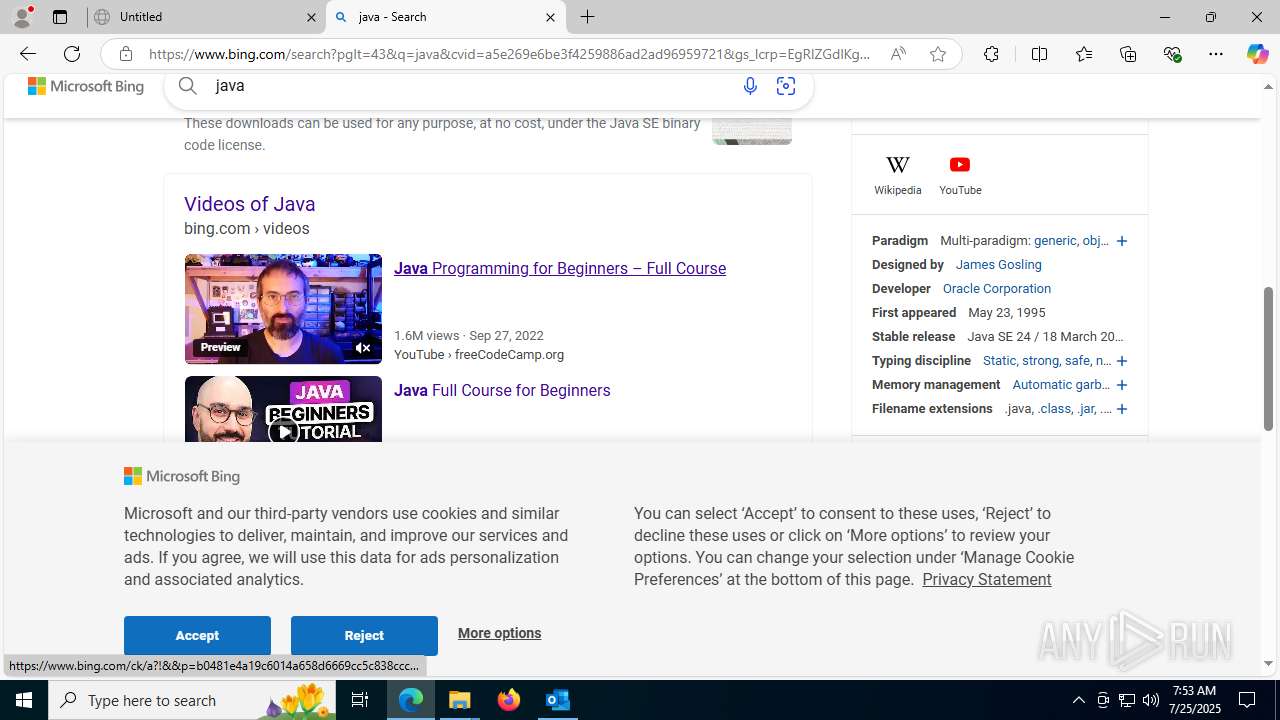Open File Explorer from the taskbar
Viewport: 1280px width, 720px height.
(x=460, y=700)
